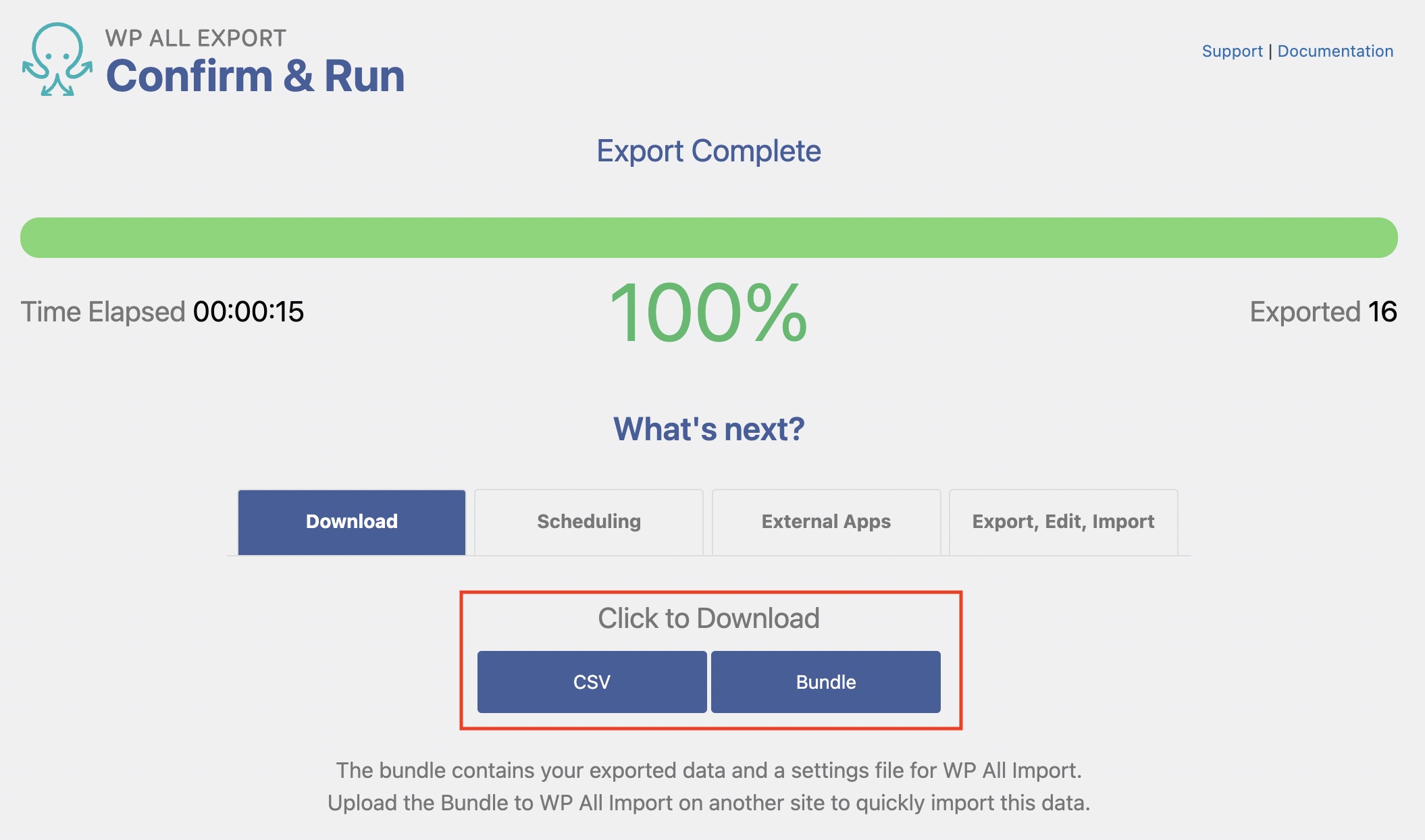
Task: Click the bundle contents description text
Action: tap(708, 770)
